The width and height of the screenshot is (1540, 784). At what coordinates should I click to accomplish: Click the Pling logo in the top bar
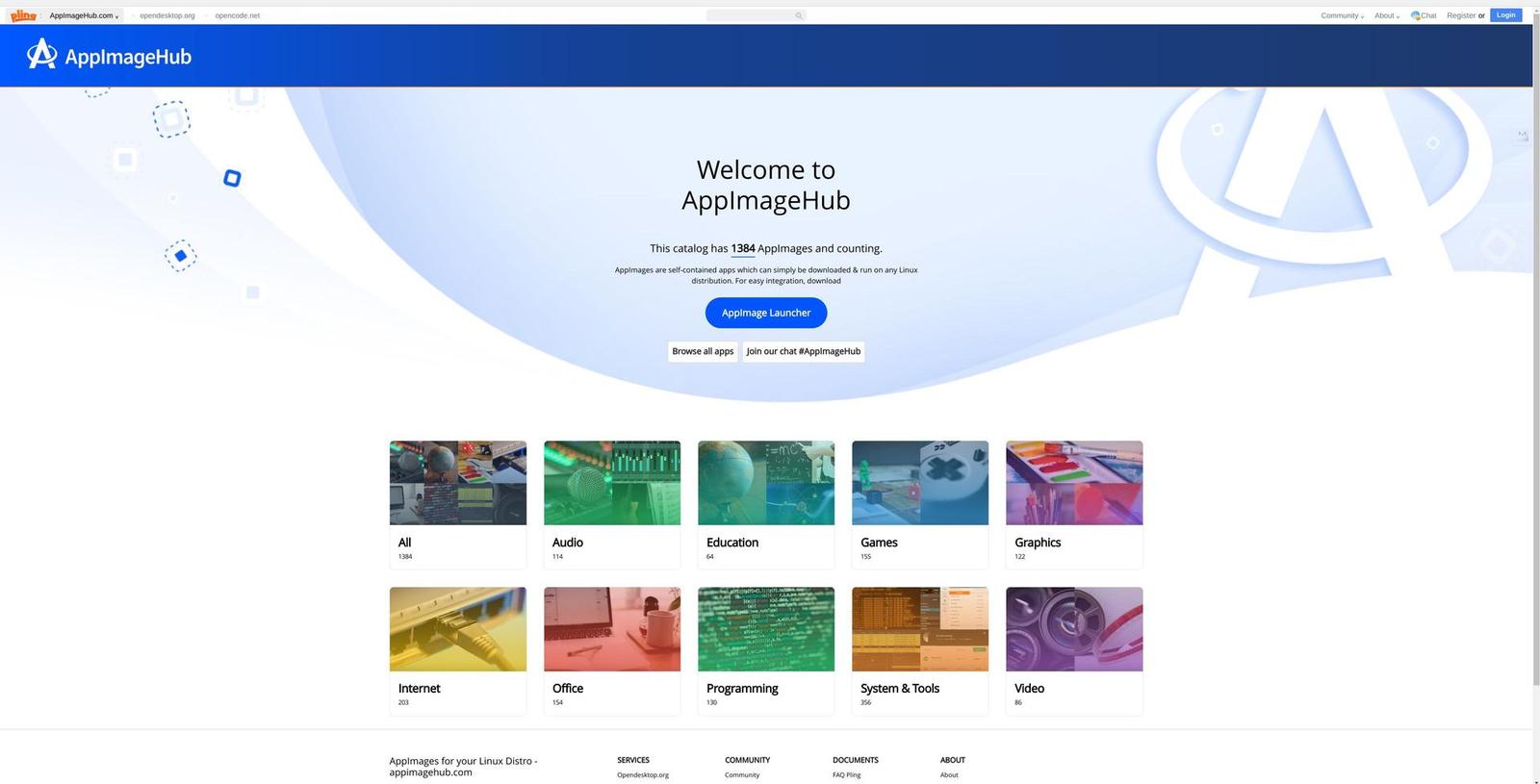(23, 15)
